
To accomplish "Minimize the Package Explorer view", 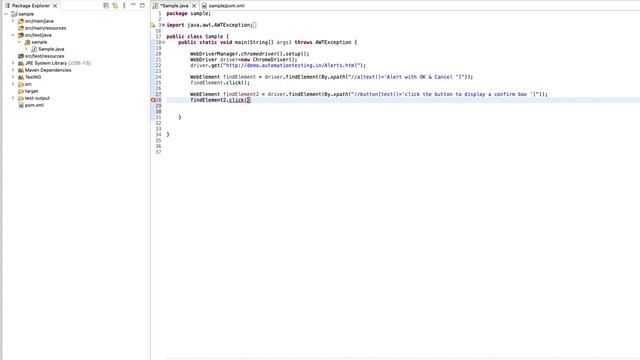I will [133, 5].
